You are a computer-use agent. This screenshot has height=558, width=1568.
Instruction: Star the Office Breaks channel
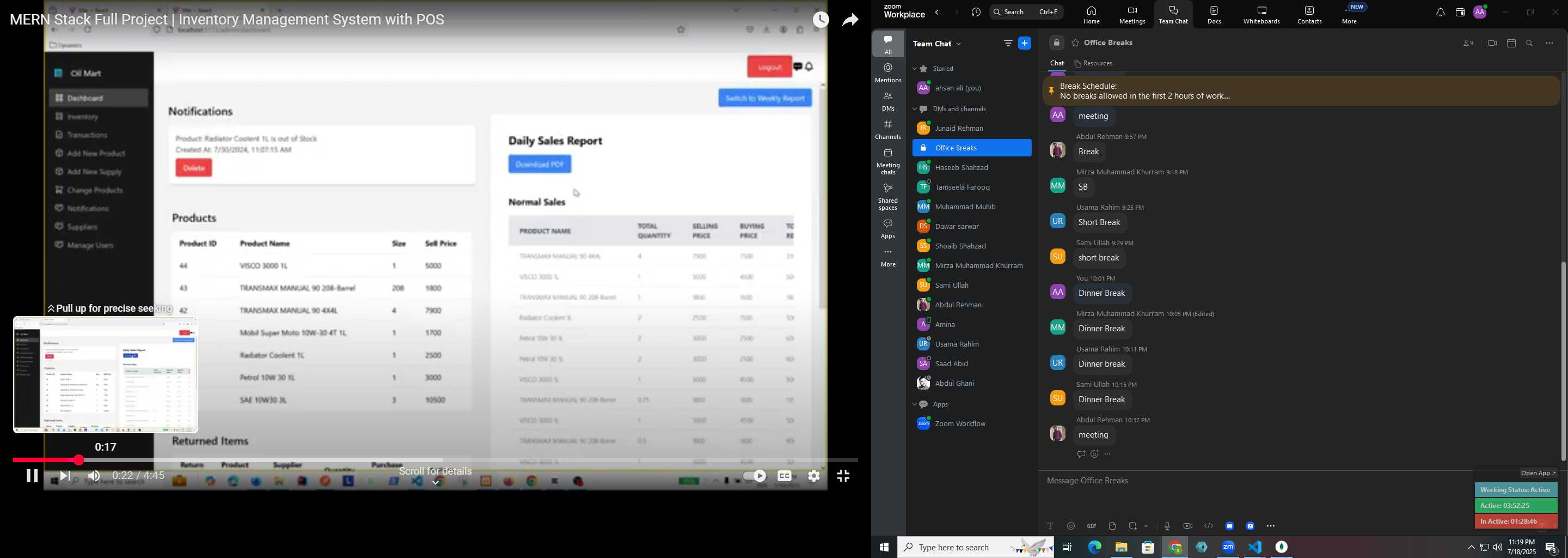click(1076, 43)
